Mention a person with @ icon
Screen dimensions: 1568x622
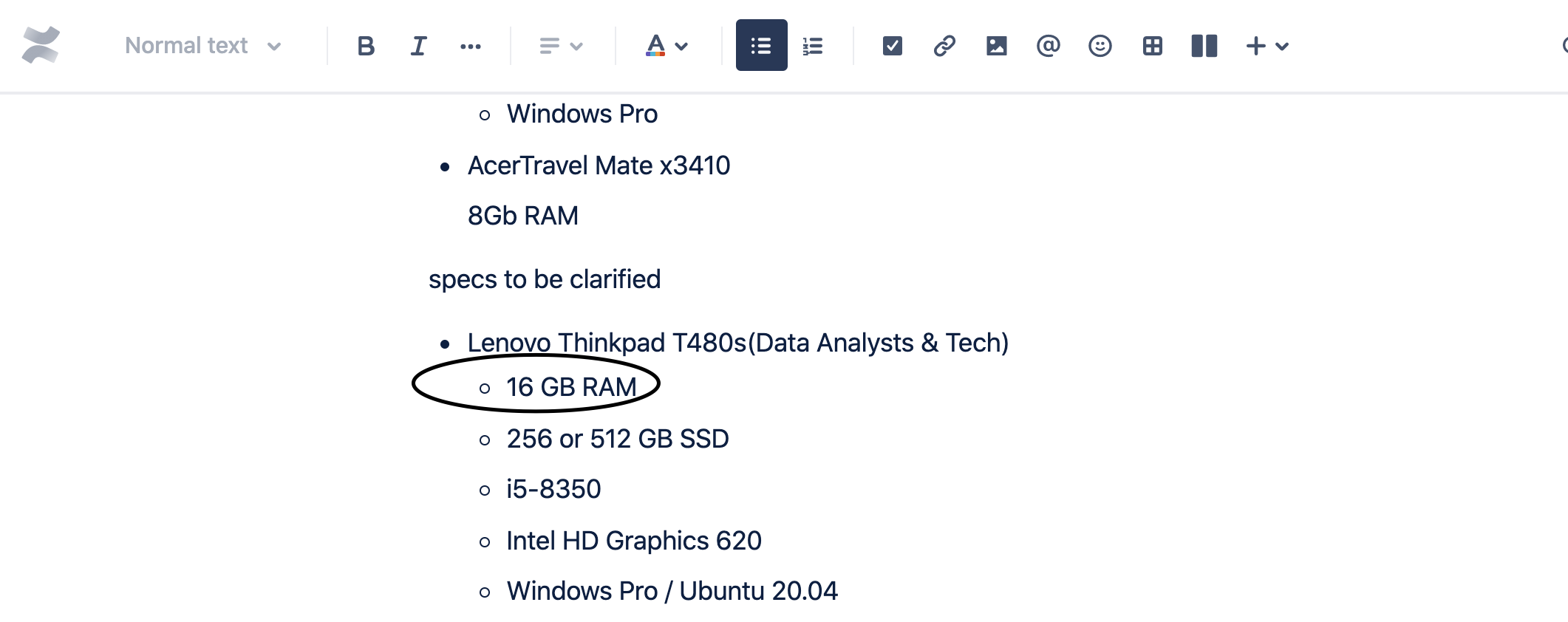click(1048, 46)
